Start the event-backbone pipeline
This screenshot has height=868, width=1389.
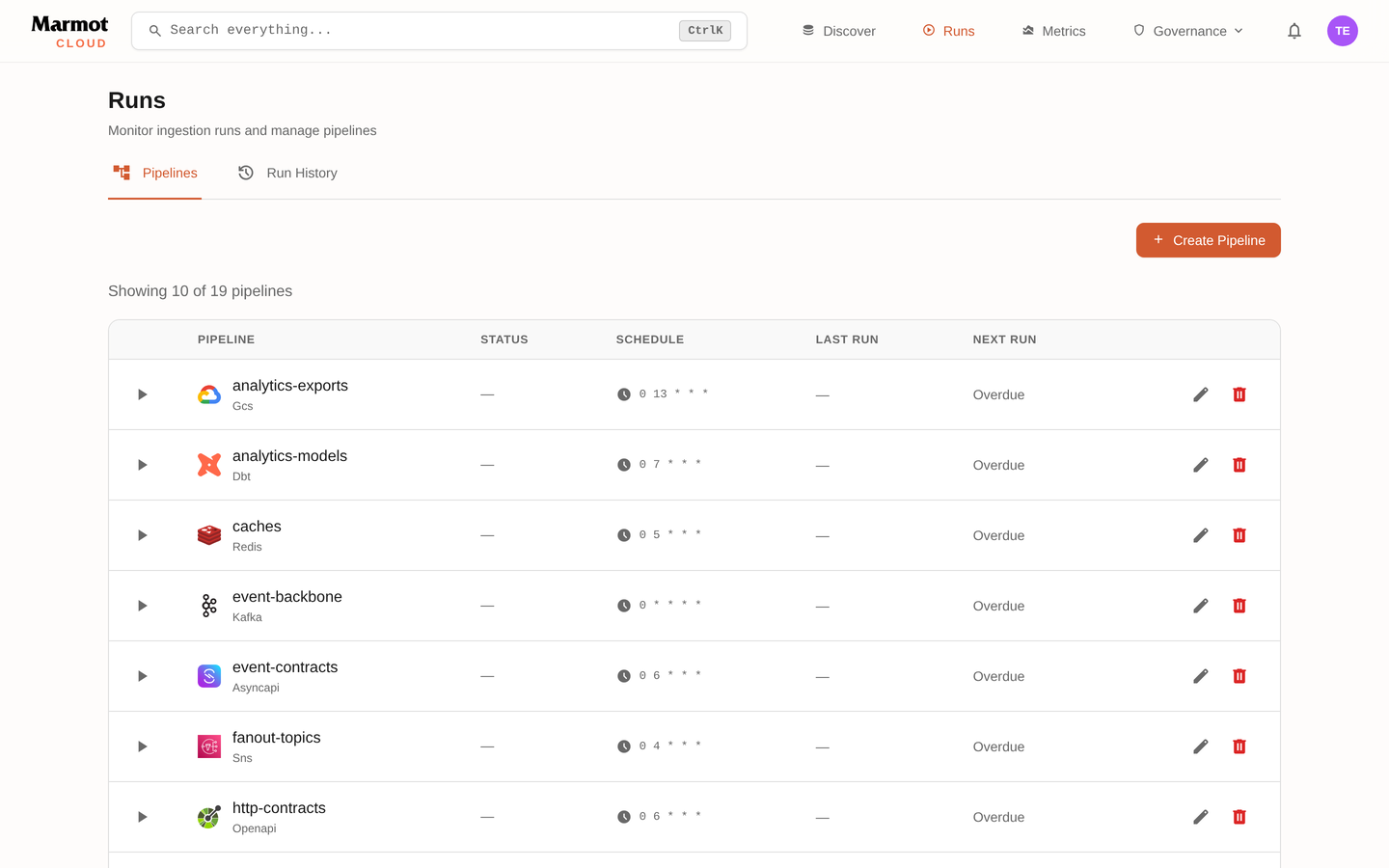(143, 606)
